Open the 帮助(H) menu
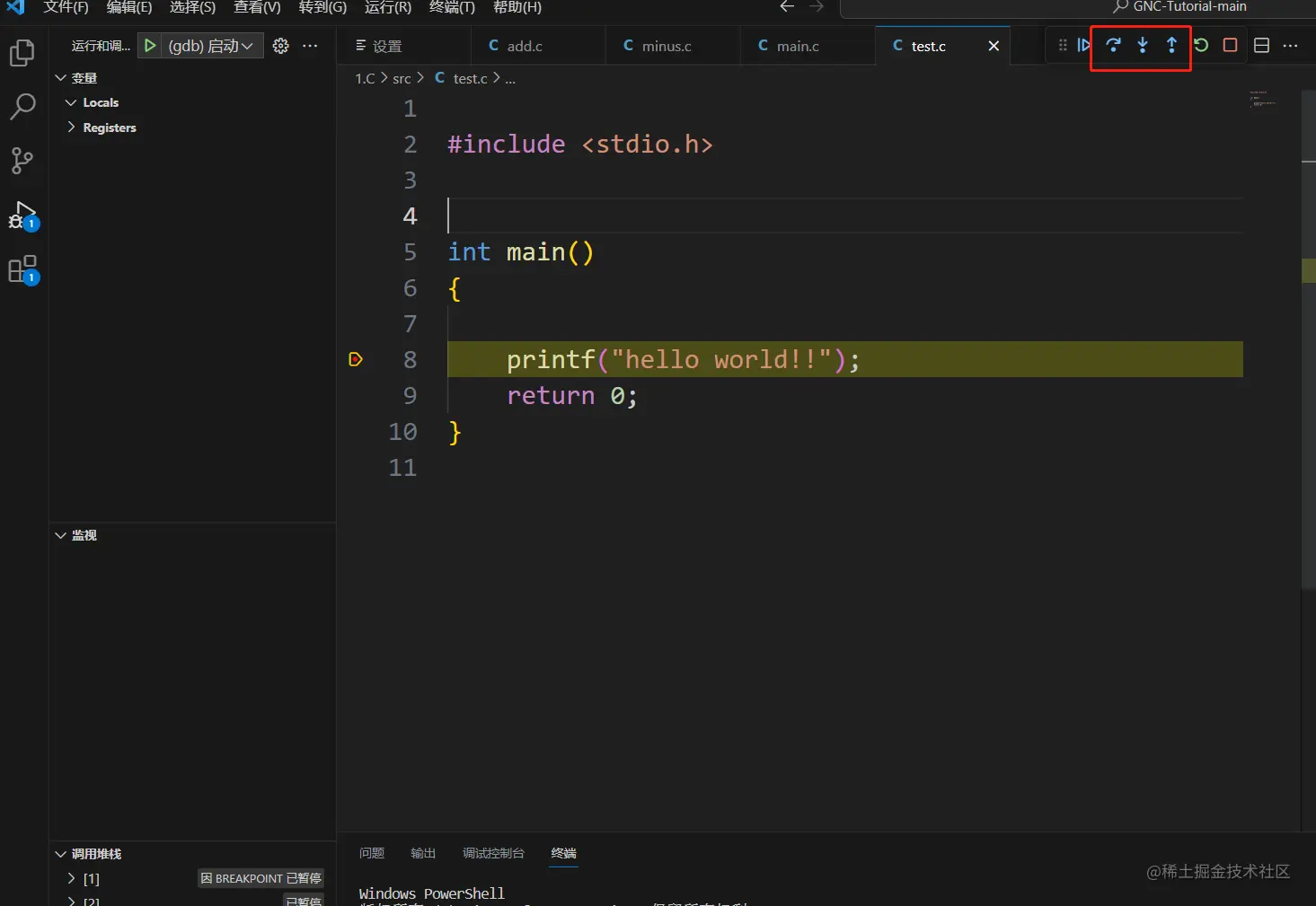 (517, 7)
